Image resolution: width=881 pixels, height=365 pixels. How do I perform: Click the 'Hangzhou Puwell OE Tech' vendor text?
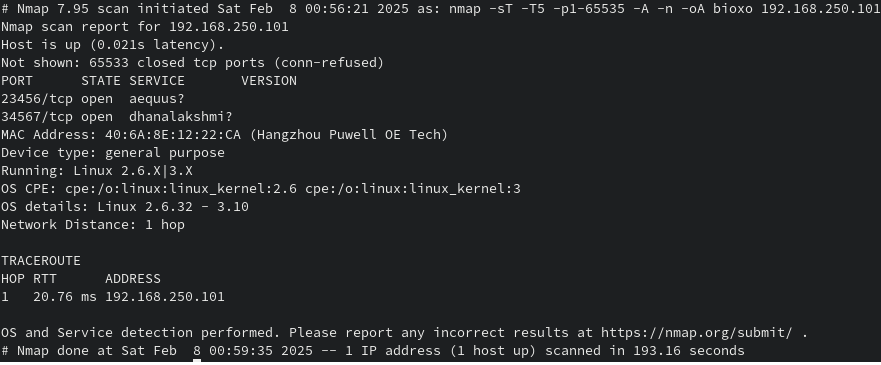point(349,135)
